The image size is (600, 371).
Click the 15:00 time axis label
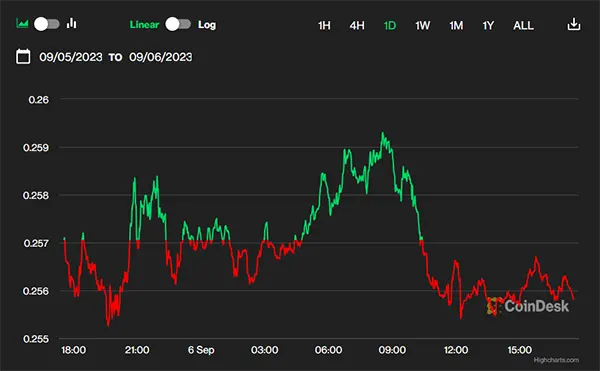[519, 350]
